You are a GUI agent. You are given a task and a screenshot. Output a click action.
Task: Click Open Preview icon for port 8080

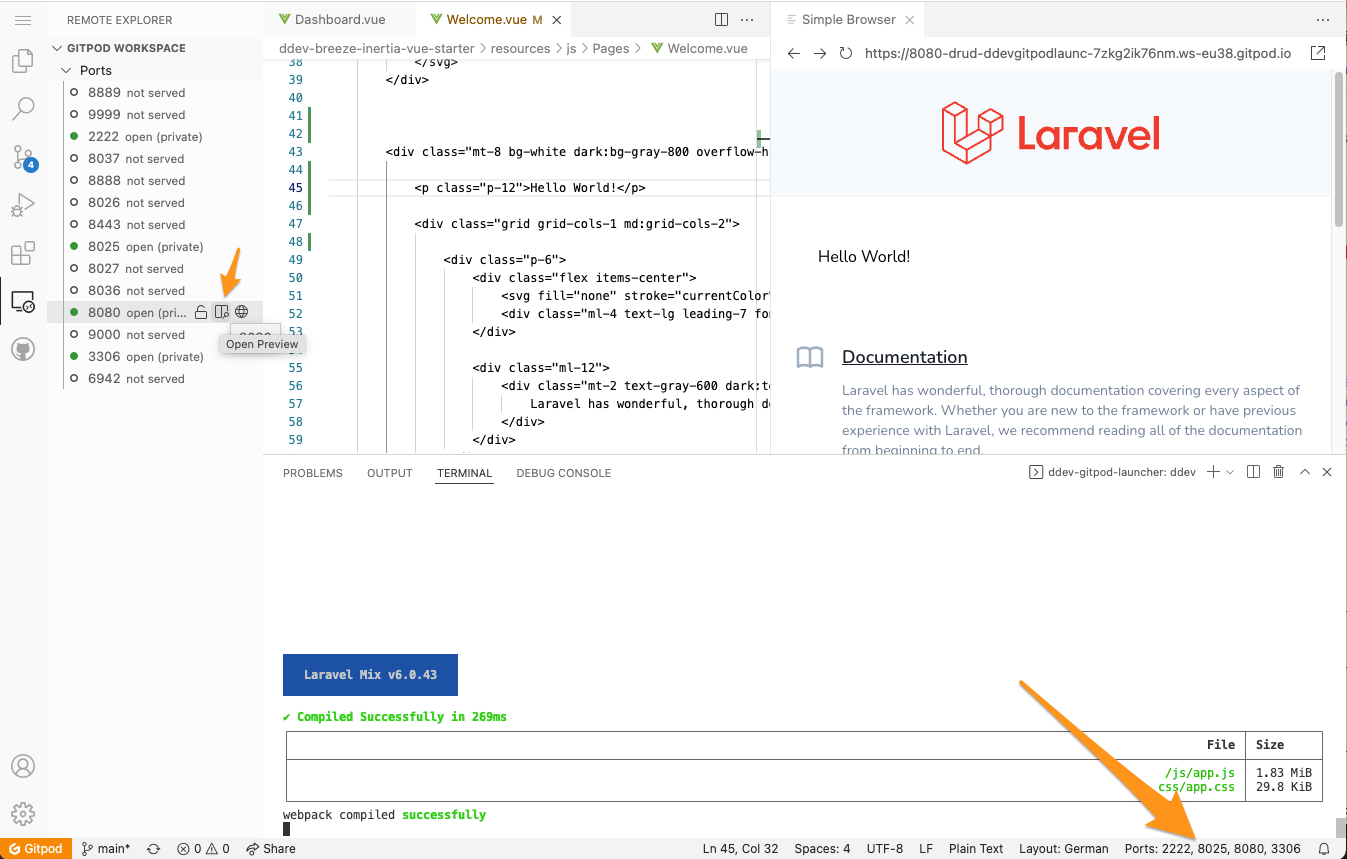click(x=222, y=313)
